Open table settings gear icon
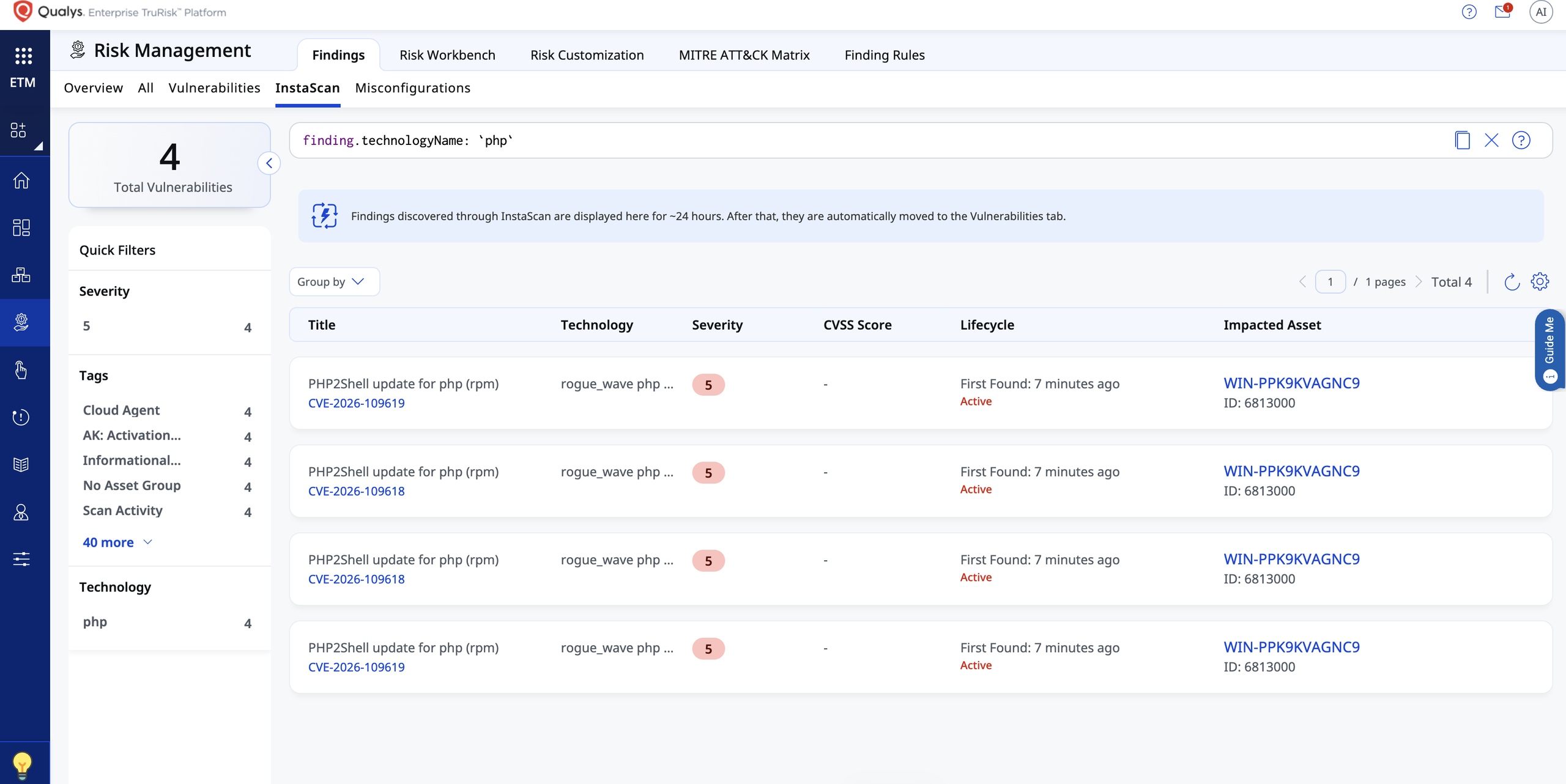1566x784 pixels. coord(1540,281)
